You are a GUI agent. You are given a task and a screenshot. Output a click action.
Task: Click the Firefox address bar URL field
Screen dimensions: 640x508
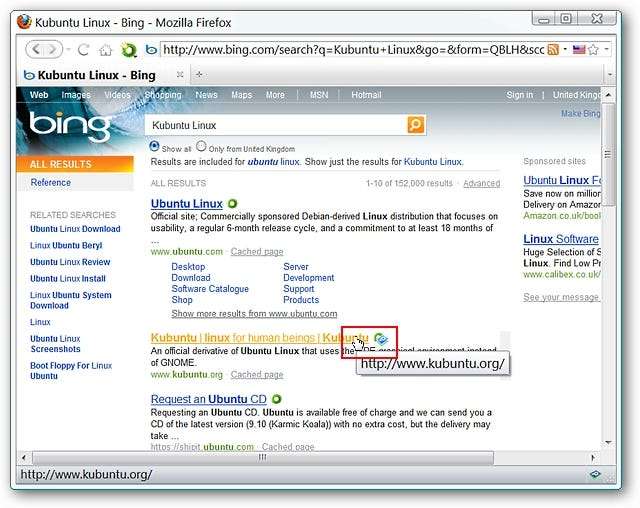[353, 50]
